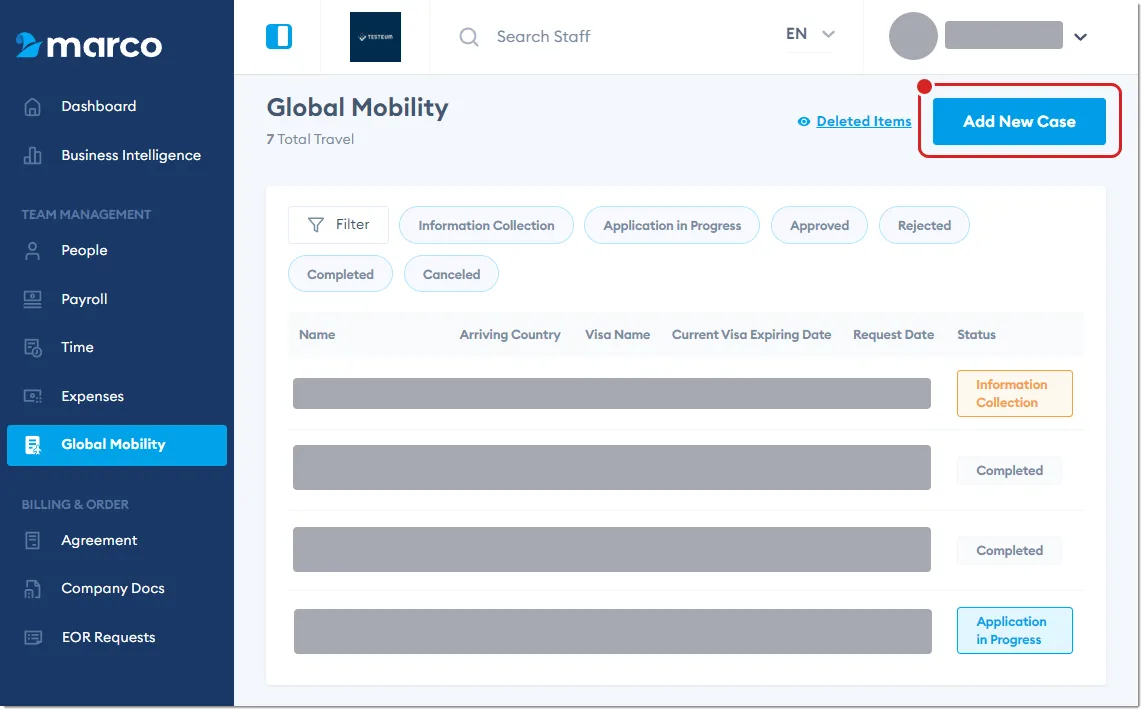Image resolution: width=1144 pixels, height=712 pixels.
Task: Click the Name column header
Action: (x=317, y=335)
